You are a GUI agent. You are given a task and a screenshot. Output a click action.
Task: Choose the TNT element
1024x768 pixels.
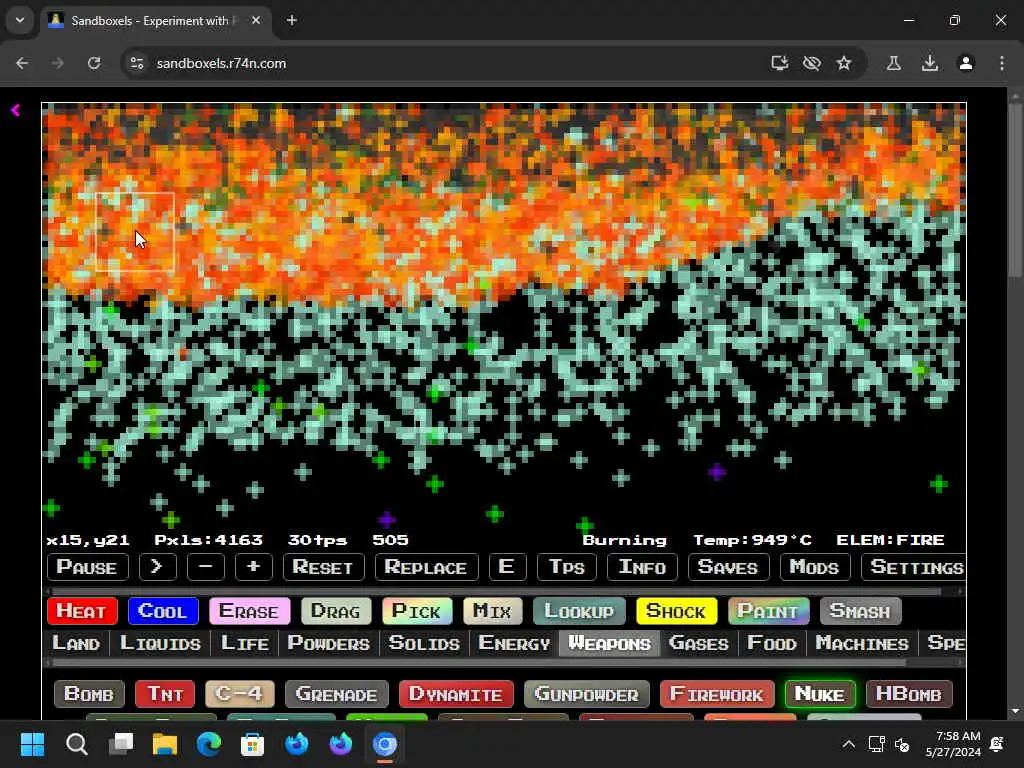[165, 694]
